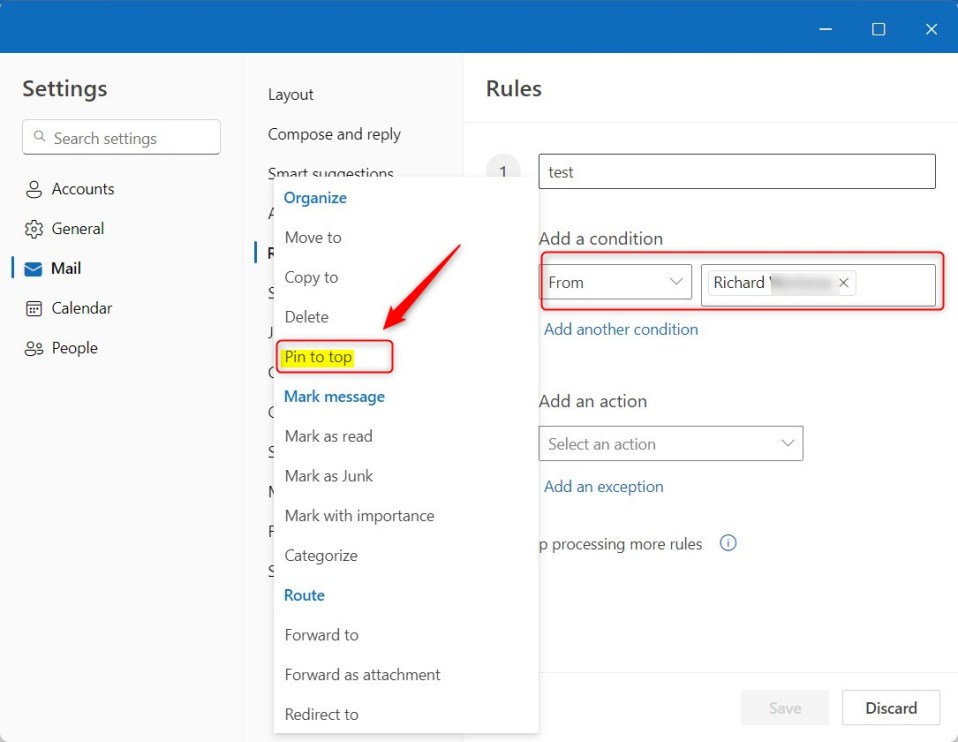This screenshot has height=742, width=958.
Task: Open the Layout settings tab
Action: [x=290, y=94]
